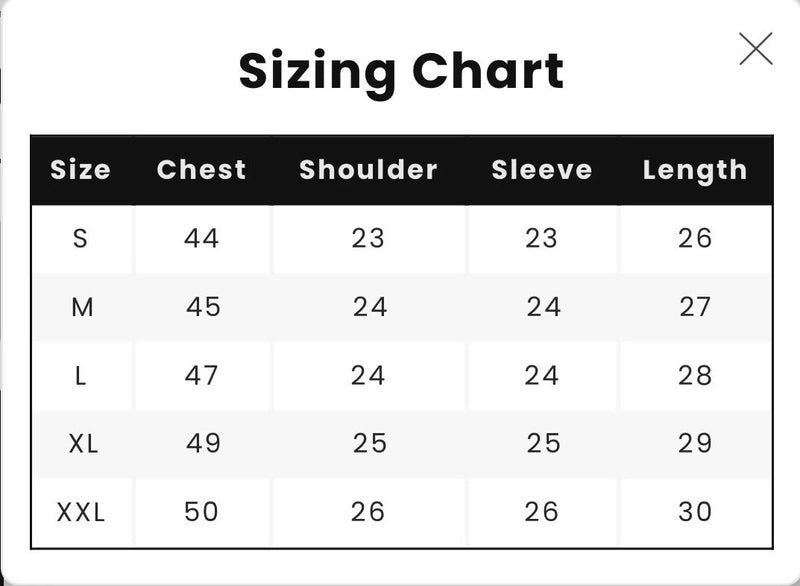
Task: Close the Sizing Chart popup
Action: (755, 48)
